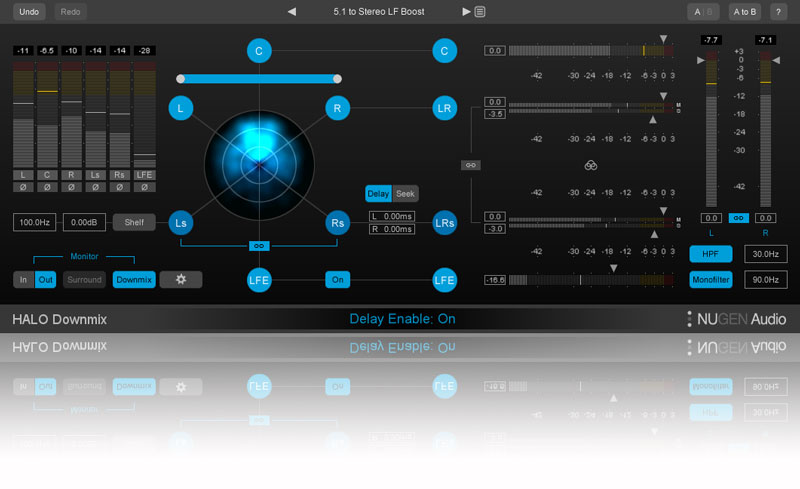This screenshot has height=489, width=800.
Task: Grab the right handle of the center width slider
Action: (x=337, y=78)
